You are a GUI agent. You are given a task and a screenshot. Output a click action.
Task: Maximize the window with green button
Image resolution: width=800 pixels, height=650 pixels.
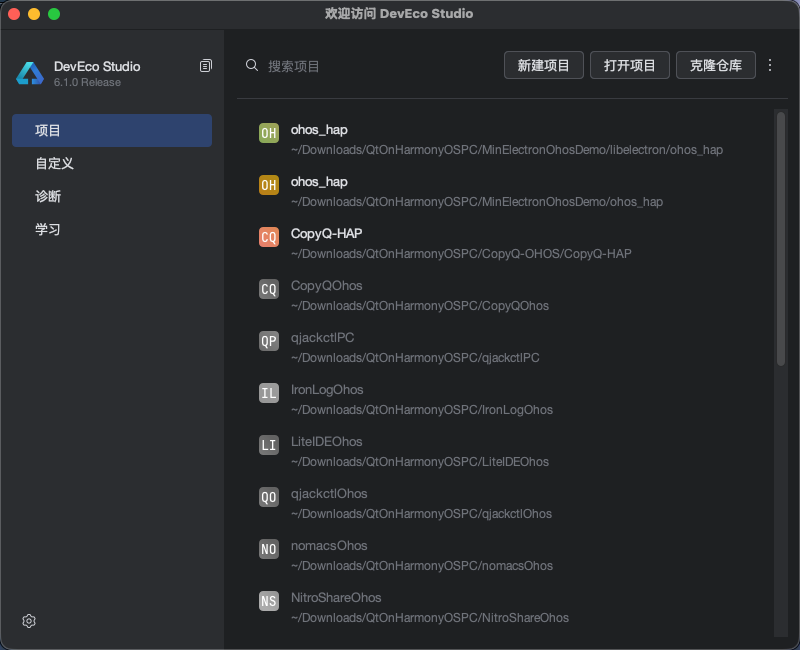click(54, 14)
